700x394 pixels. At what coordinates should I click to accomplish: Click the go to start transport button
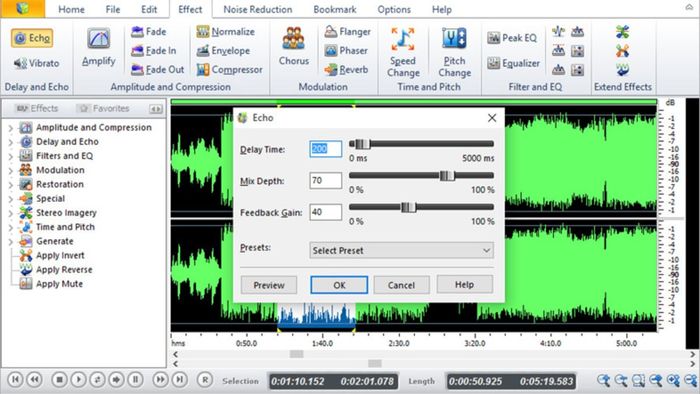click(x=15, y=380)
